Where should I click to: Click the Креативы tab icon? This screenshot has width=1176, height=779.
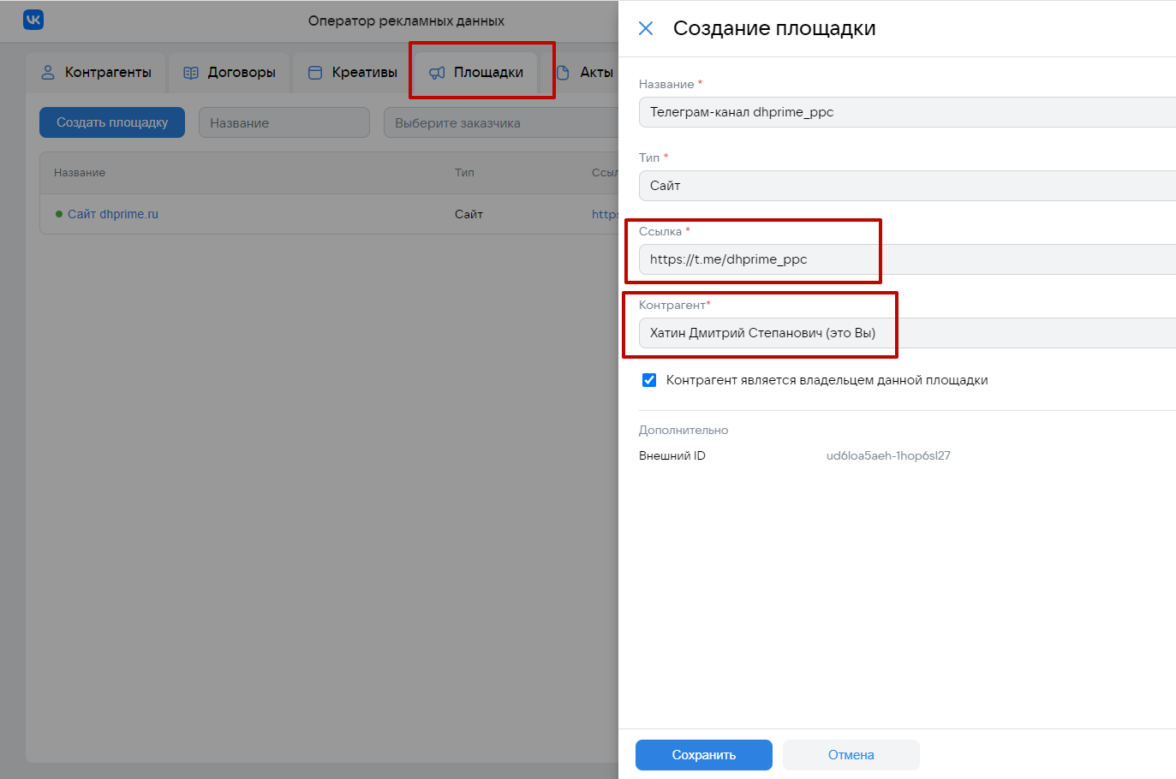315,73
